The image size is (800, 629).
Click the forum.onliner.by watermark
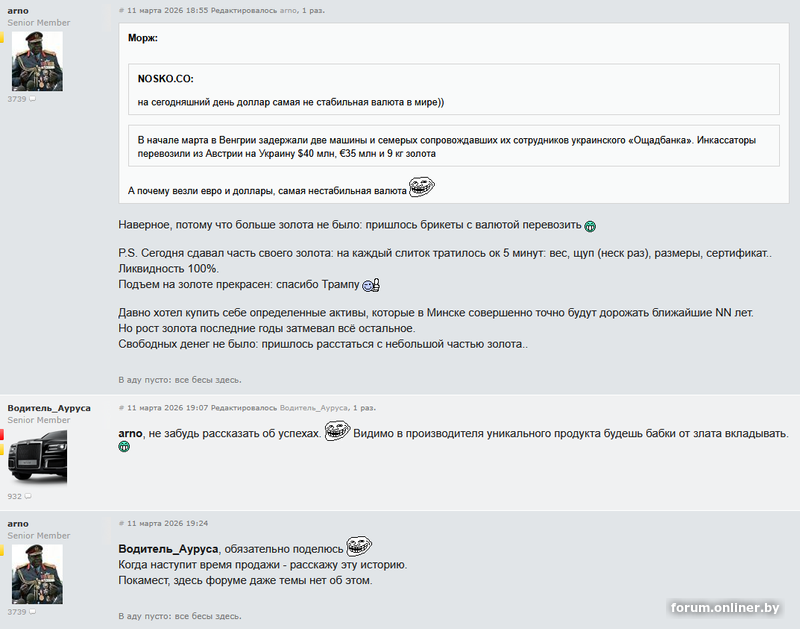point(724,608)
